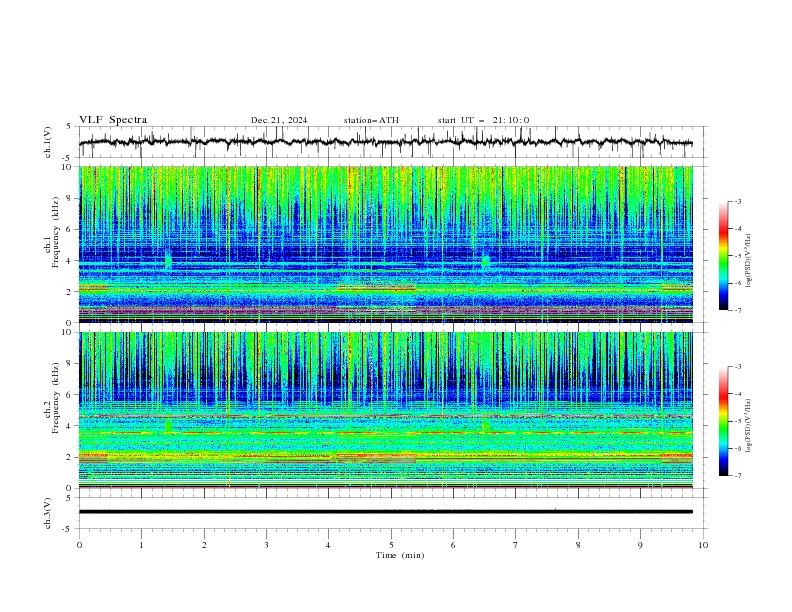Click the "-3" label on ch.2 colorbar
792x612 pixels.
738,367
